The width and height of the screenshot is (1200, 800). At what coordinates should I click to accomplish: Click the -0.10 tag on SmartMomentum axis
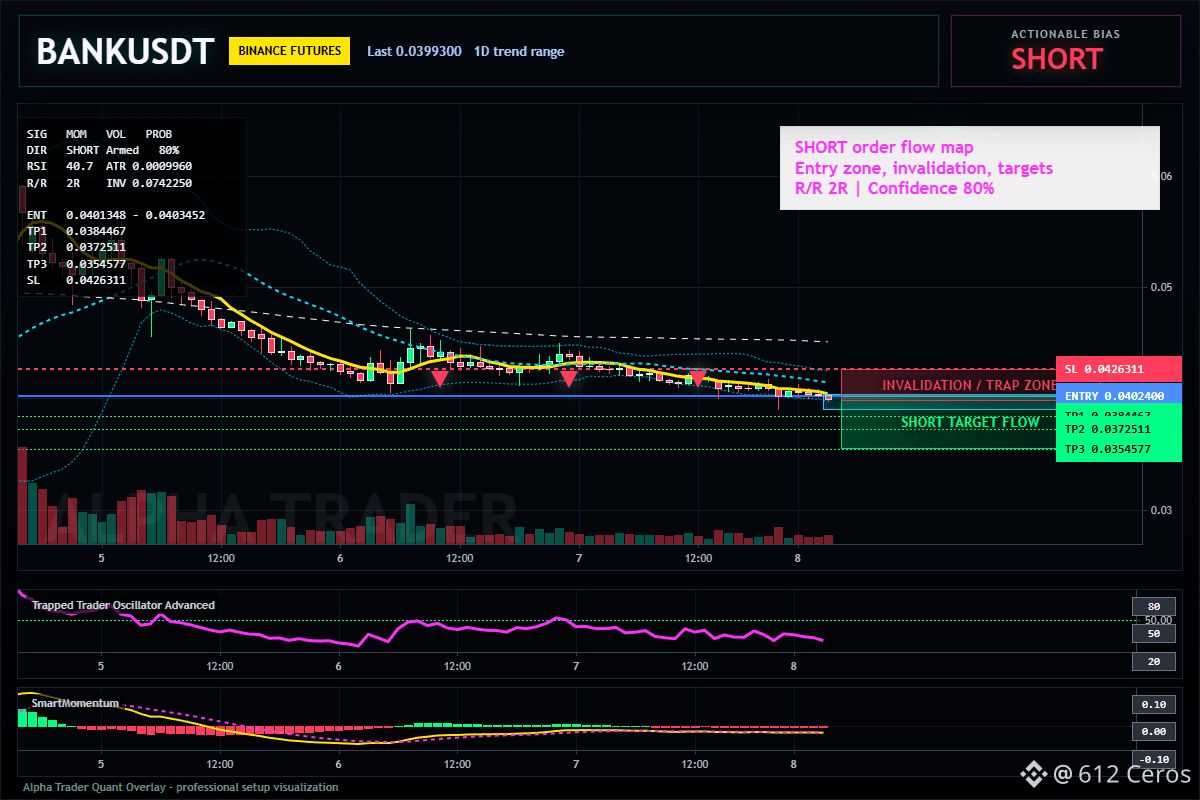coord(1153,759)
